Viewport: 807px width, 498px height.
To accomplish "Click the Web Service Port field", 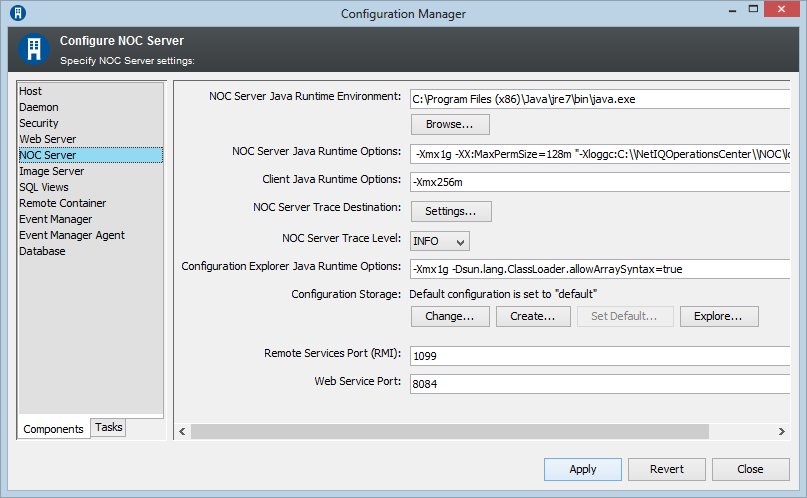I will pos(600,384).
